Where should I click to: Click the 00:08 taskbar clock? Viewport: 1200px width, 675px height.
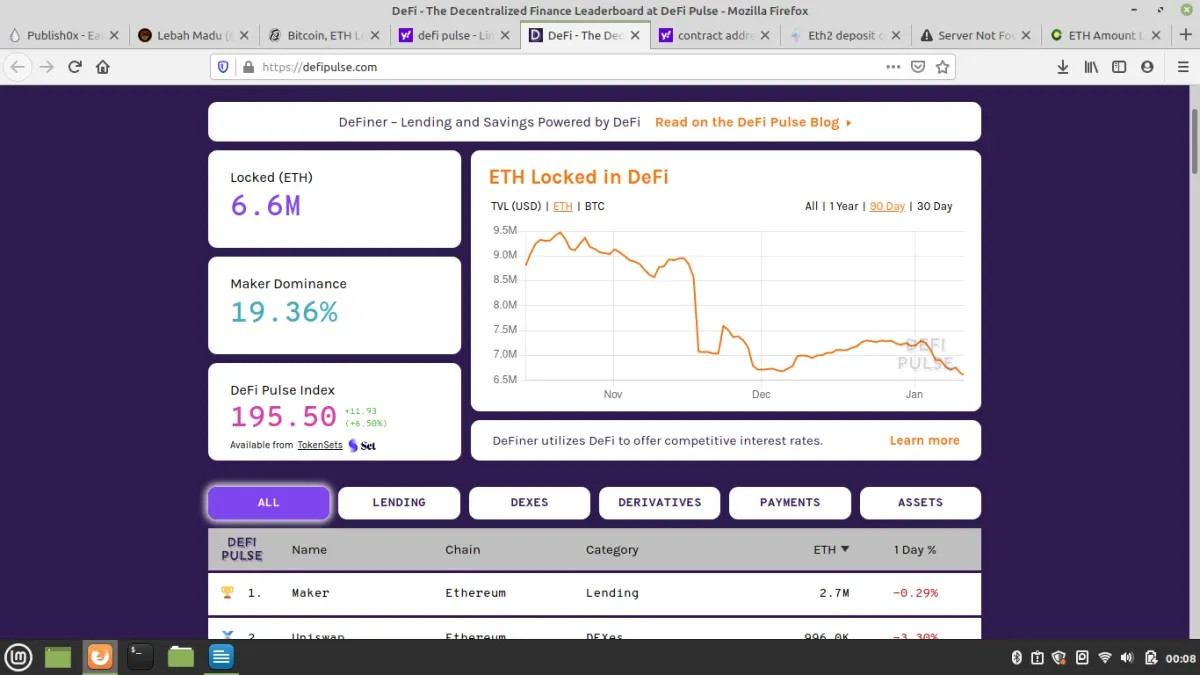point(1181,658)
